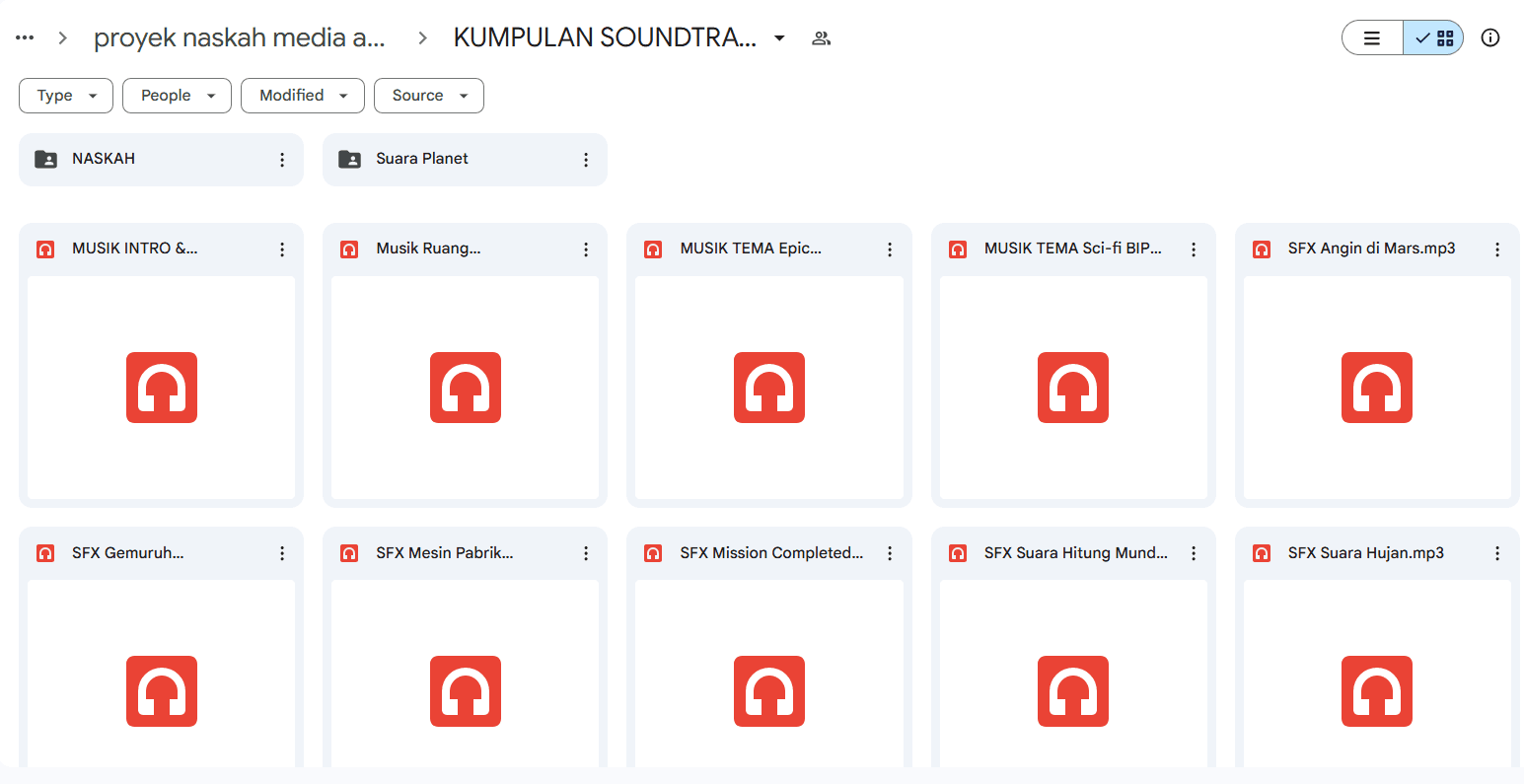Expand the Source filter dropdown
Screen dimensions: 1524x784
click(x=429, y=96)
